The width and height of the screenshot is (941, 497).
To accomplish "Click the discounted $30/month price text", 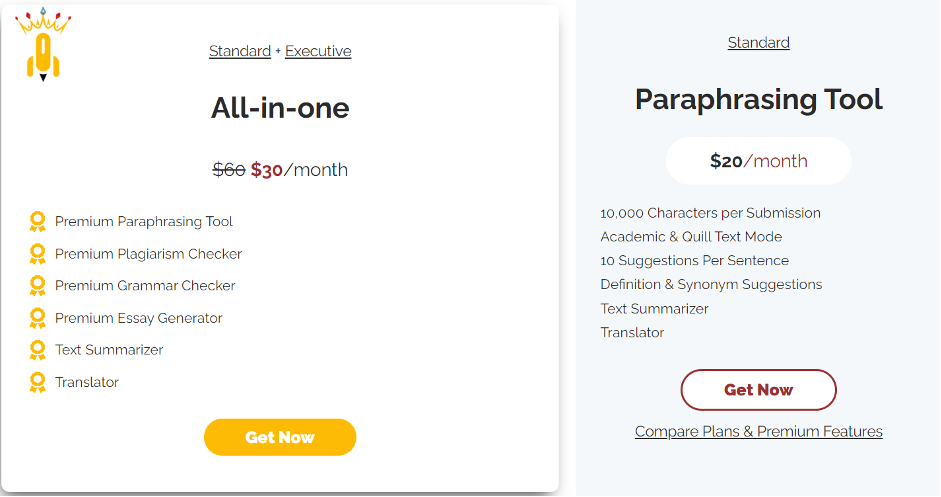I will pyautogui.click(x=298, y=170).
